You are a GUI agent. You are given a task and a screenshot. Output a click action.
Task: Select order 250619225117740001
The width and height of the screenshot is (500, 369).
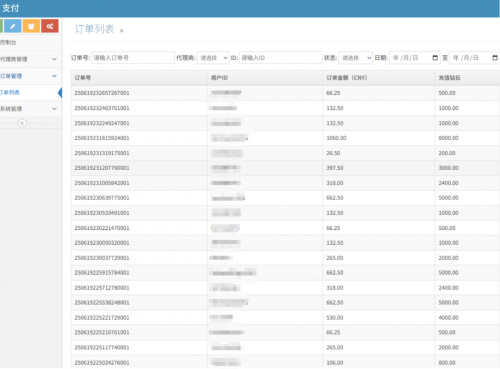(x=102, y=348)
